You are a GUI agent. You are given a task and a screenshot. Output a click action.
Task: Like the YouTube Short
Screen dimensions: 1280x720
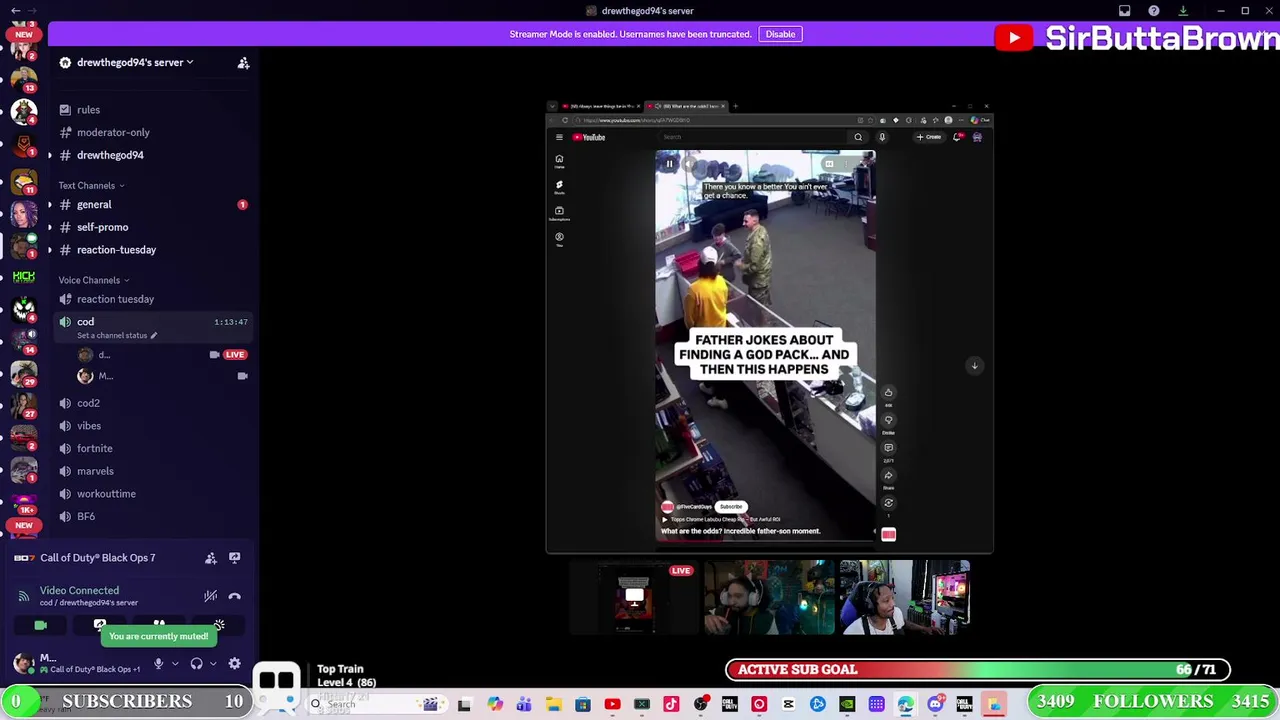(x=888, y=393)
